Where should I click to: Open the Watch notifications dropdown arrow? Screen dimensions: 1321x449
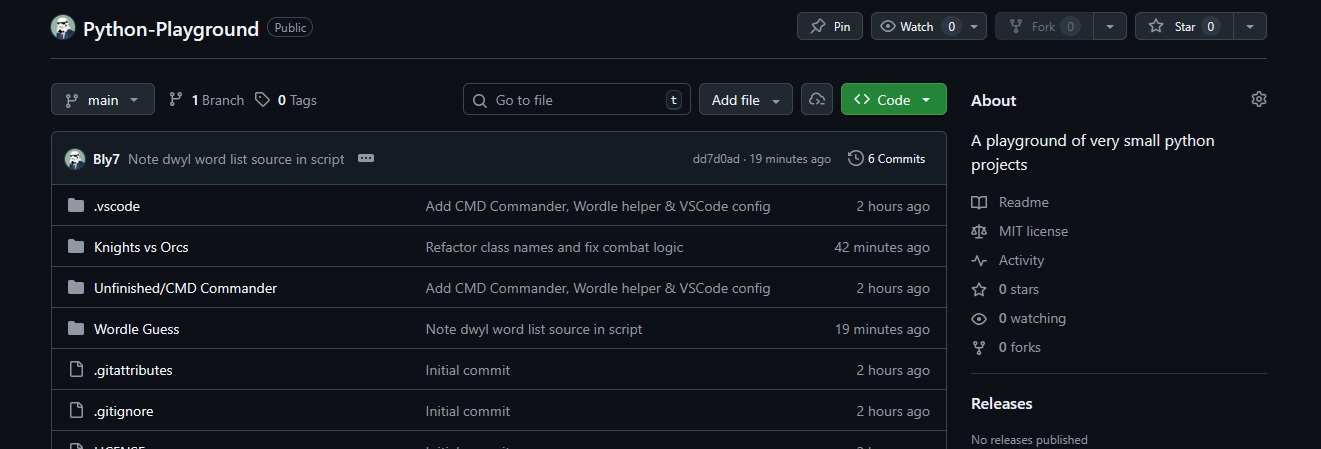pos(976,26)
